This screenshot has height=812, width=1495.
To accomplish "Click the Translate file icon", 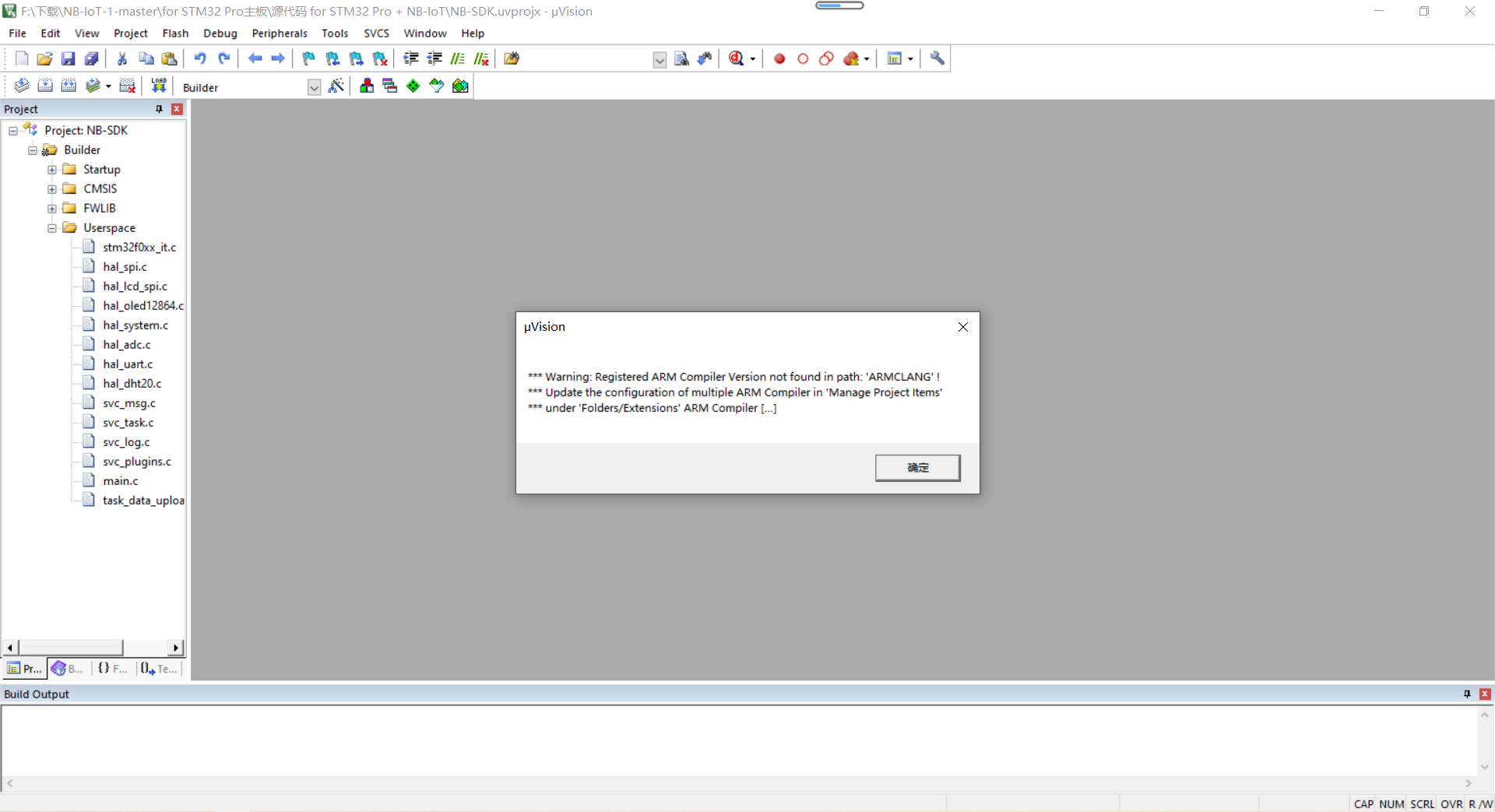I will coord(22,86).
